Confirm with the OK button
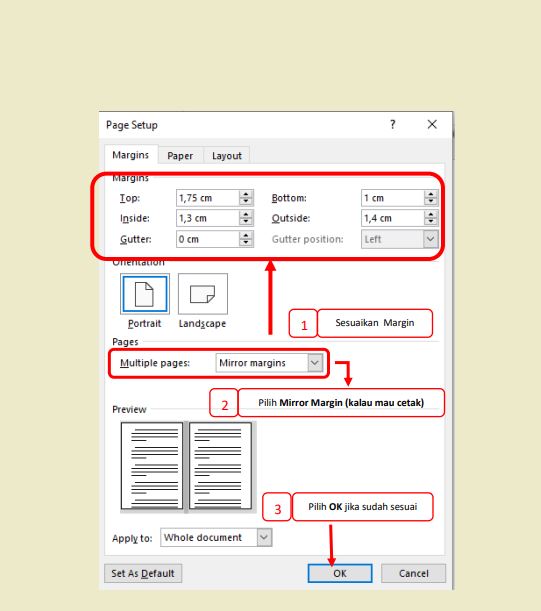Image resolution: width=541 pixels, height=611 pixels. (x=340, y=573)
